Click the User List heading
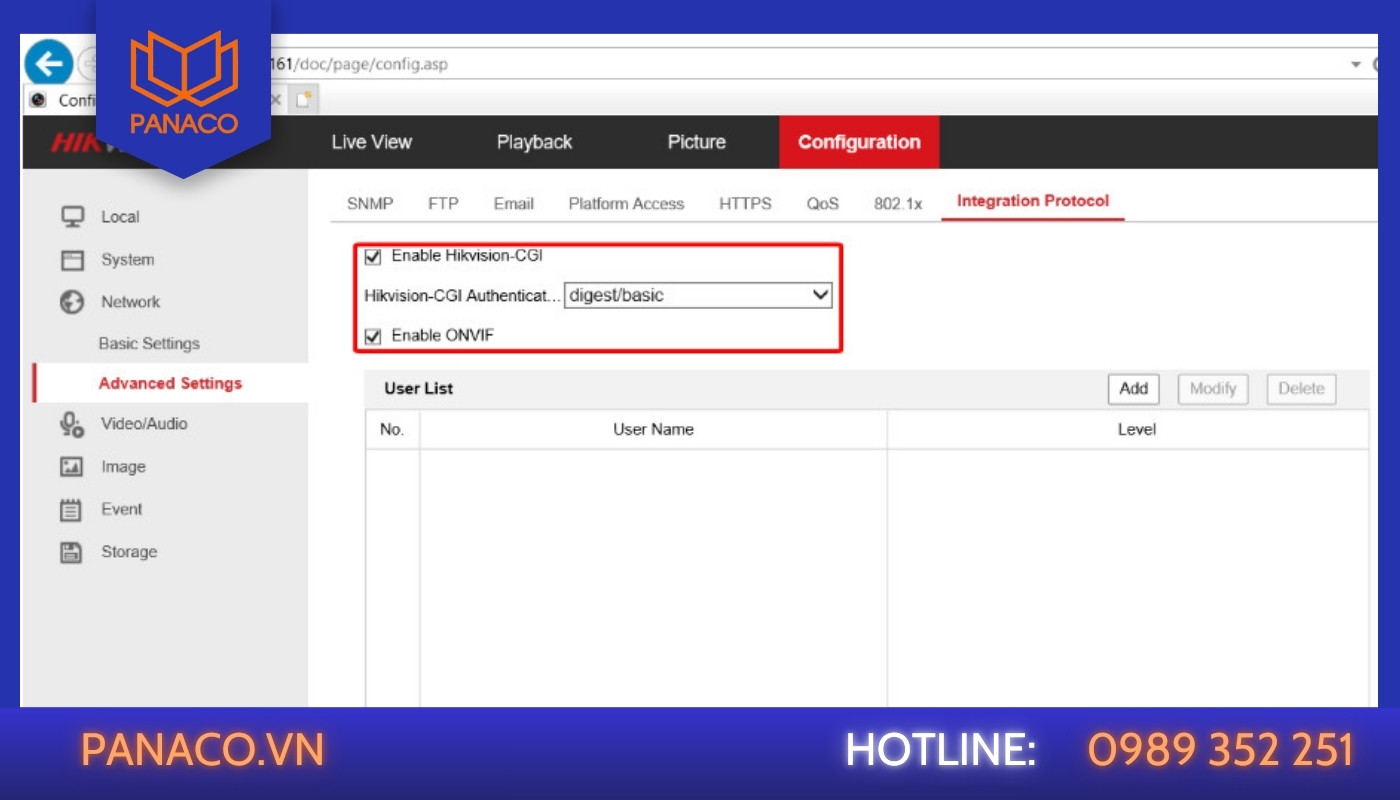The image size is (1400, 800). pyautogui.click(x=418, y=388)
